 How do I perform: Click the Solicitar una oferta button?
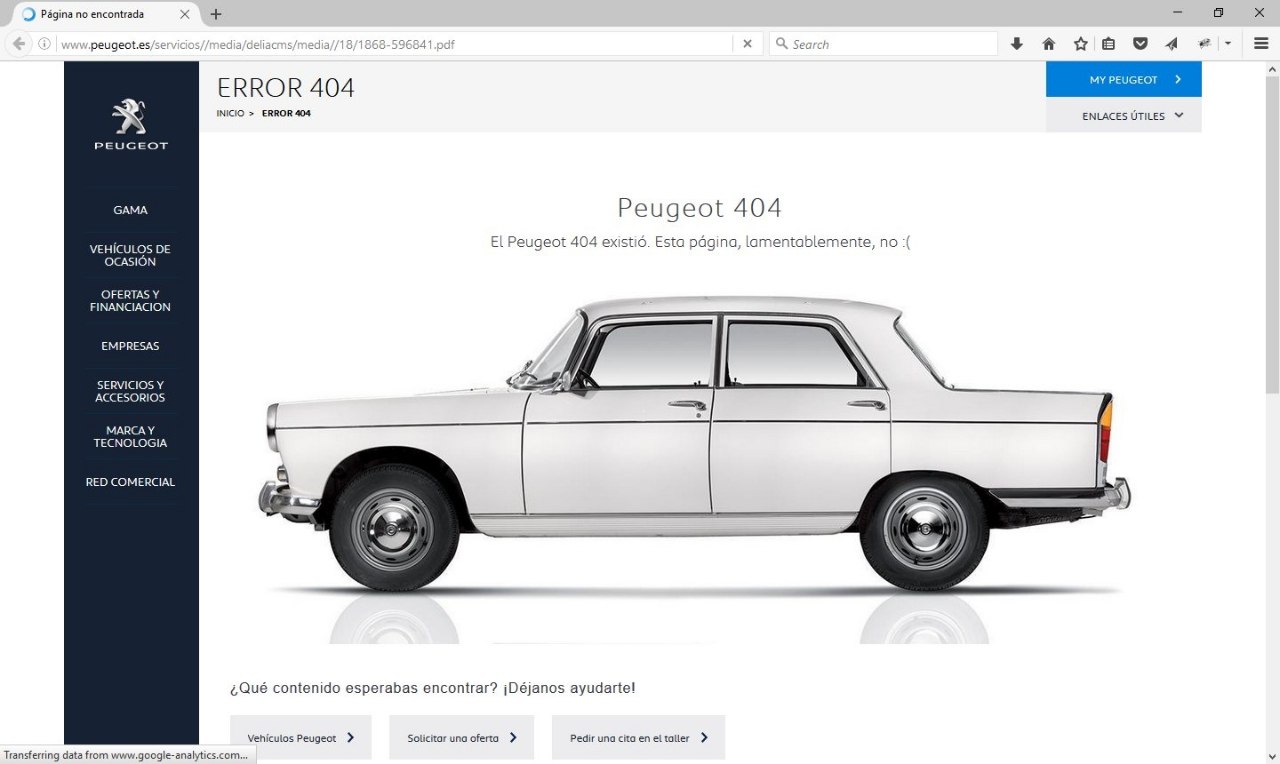(461, 737)
